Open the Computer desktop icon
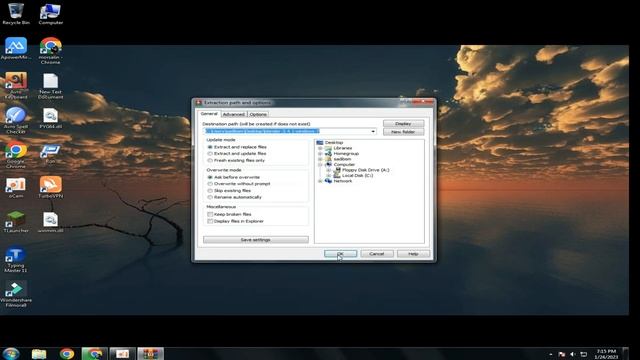 51,13
